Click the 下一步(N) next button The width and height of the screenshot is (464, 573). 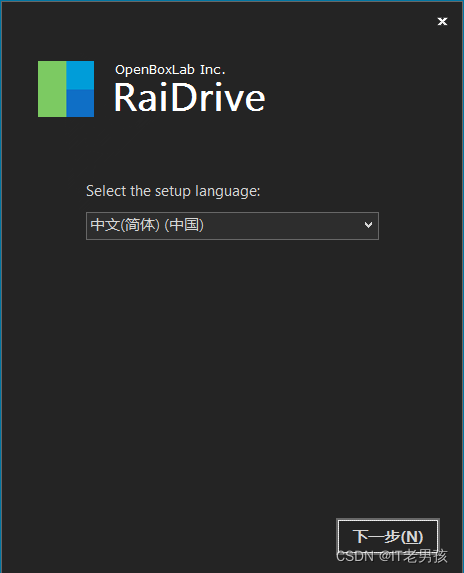tap(388, 537)
